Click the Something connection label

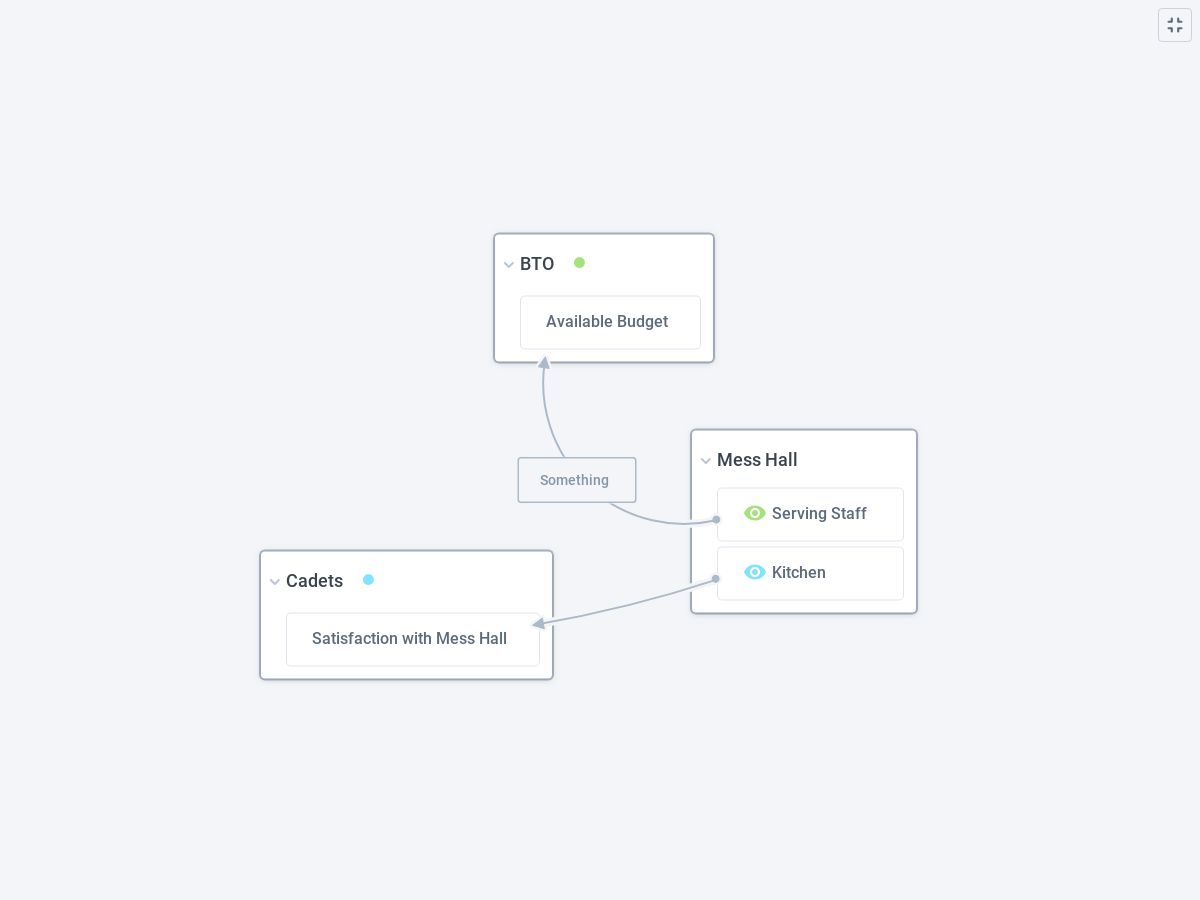[x=575, y=480]
